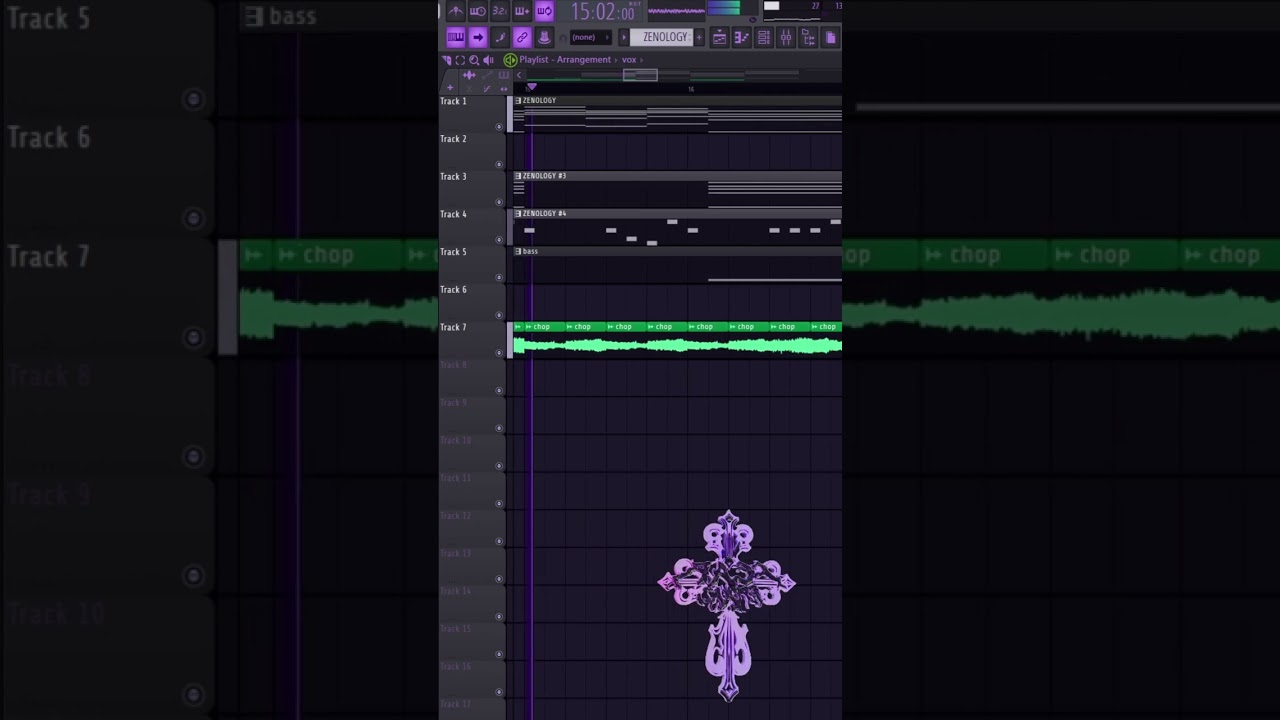The width and height of the screenshot is (1280, 720).
Task: Open the Playlist view icon
Action: pyautogui.click(x=719, y=38)
